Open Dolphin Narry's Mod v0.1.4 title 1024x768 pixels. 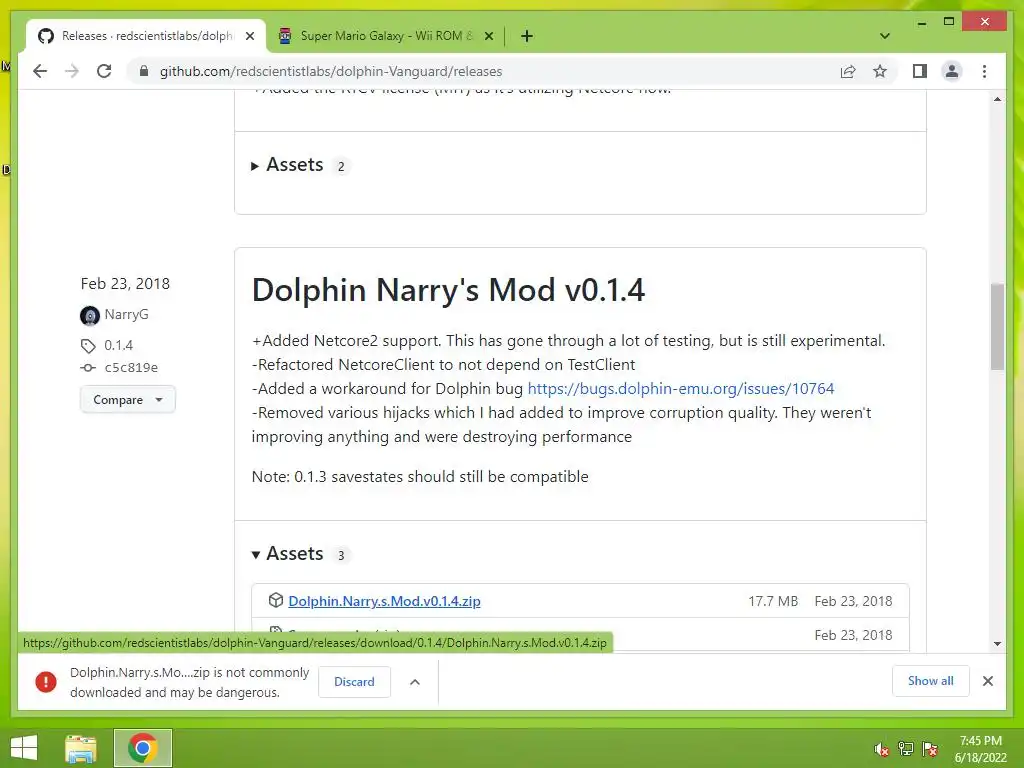[448, 290]
